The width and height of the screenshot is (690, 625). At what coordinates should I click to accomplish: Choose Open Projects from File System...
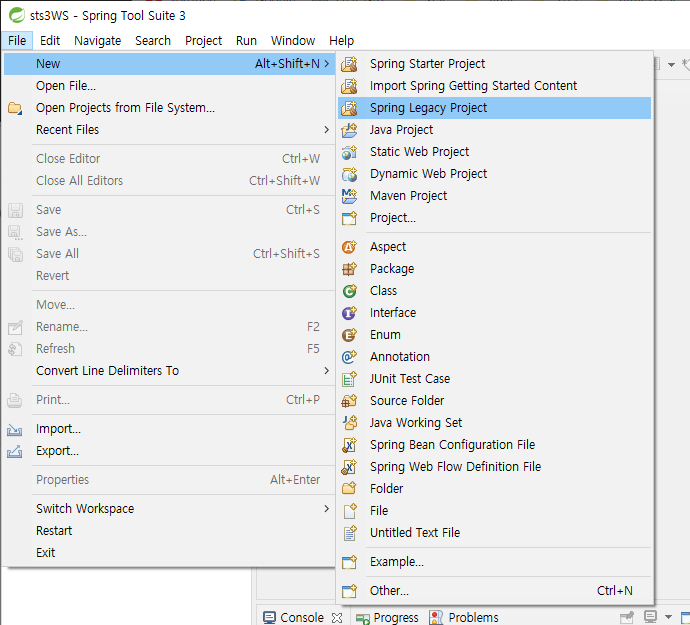[x=169, y=108]
